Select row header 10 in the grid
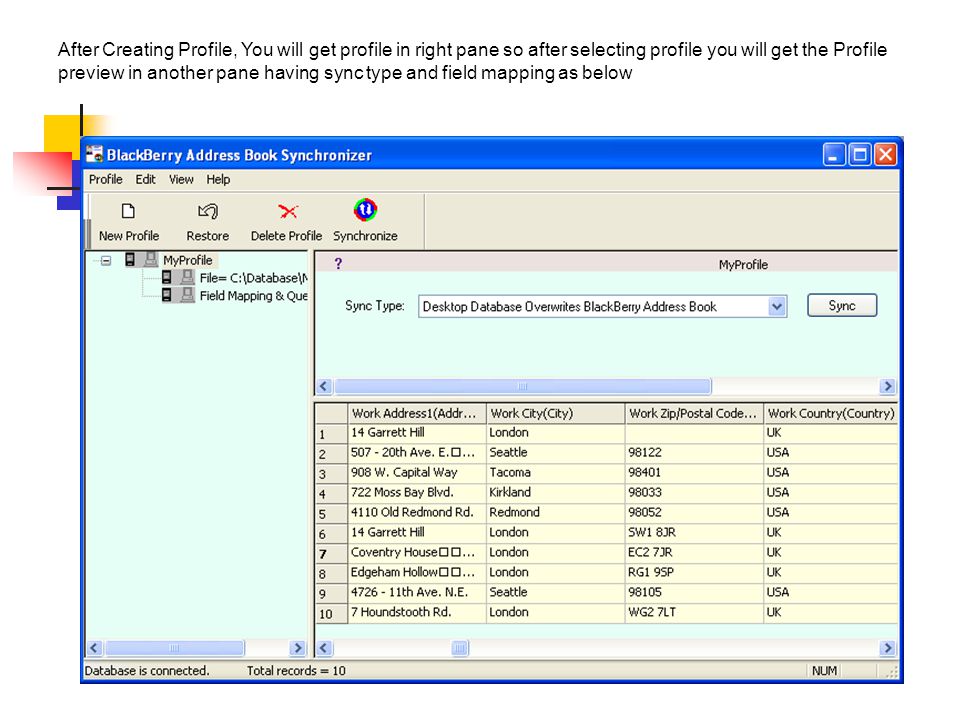This screenshot has height=720, width=960. [331, 613]
